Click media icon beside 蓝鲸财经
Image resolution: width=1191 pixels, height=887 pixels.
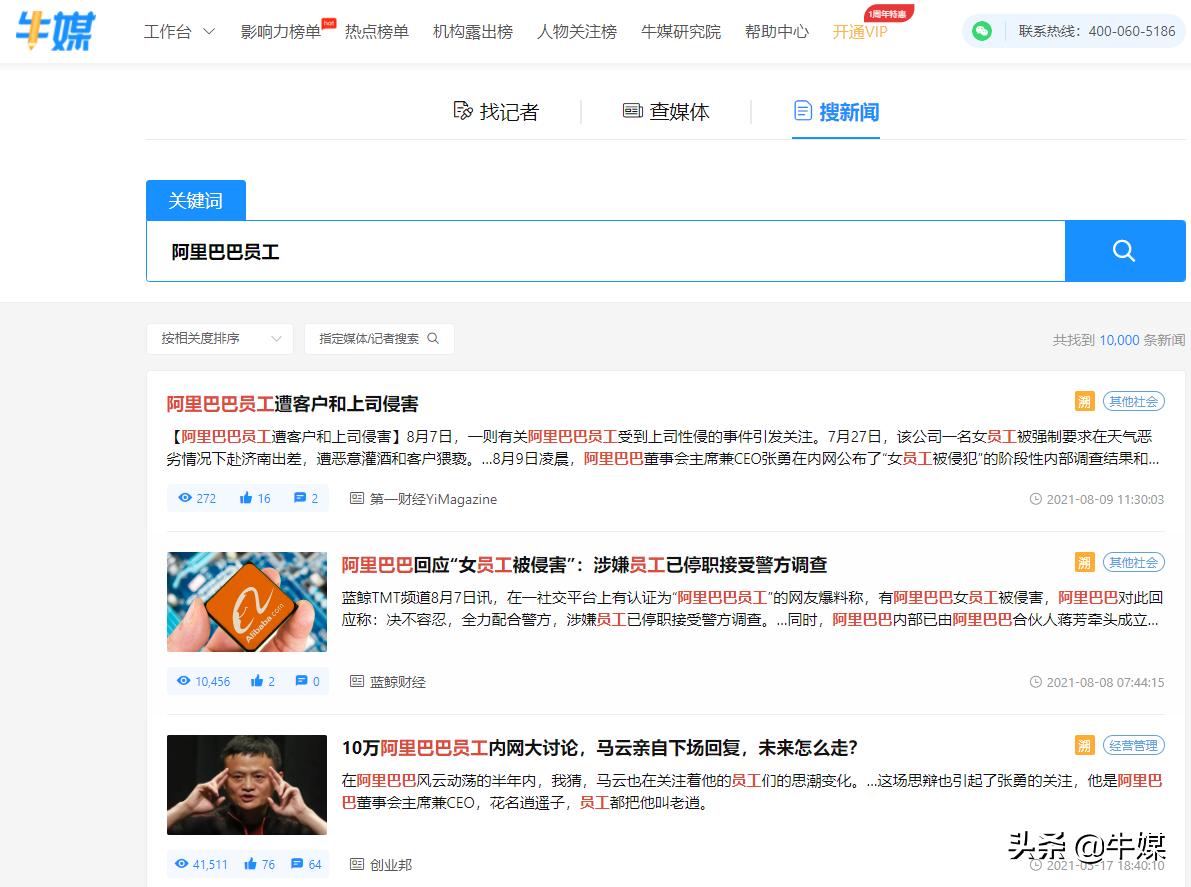pyautogui.click(x=356, y=681)
